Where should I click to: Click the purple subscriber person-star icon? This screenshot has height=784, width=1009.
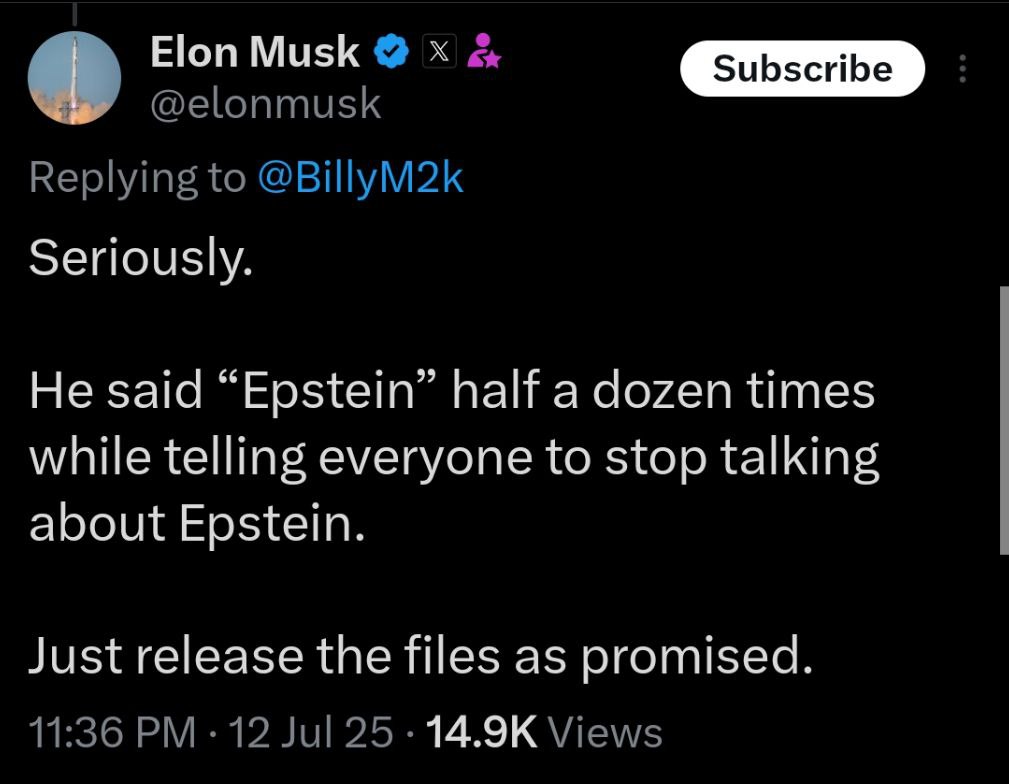click(x=483, y=51)
